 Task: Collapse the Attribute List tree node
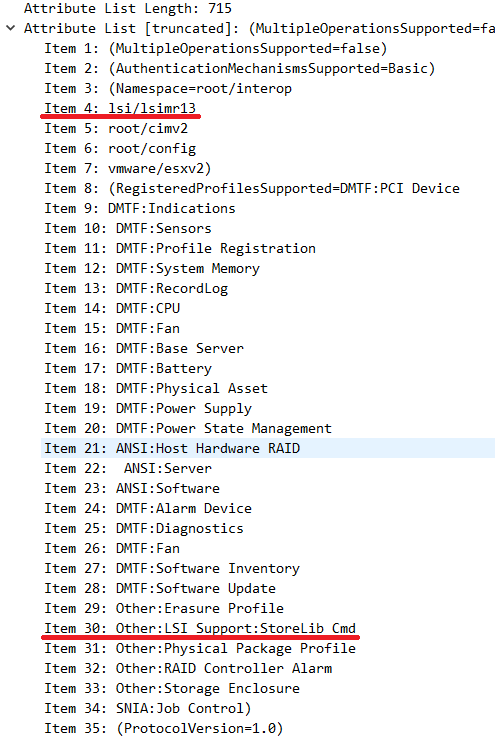click(x=11, y=28)
